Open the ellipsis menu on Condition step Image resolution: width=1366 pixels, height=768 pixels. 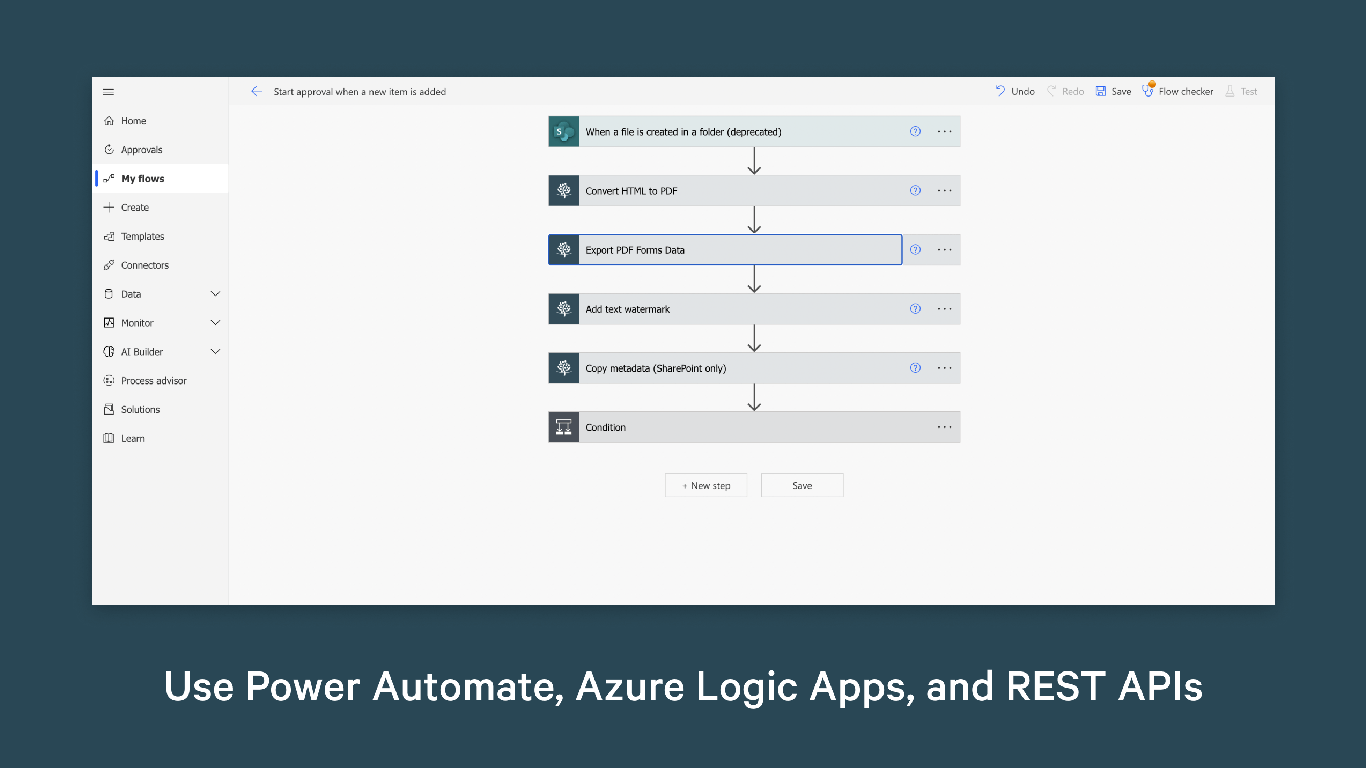pos(945,427)
